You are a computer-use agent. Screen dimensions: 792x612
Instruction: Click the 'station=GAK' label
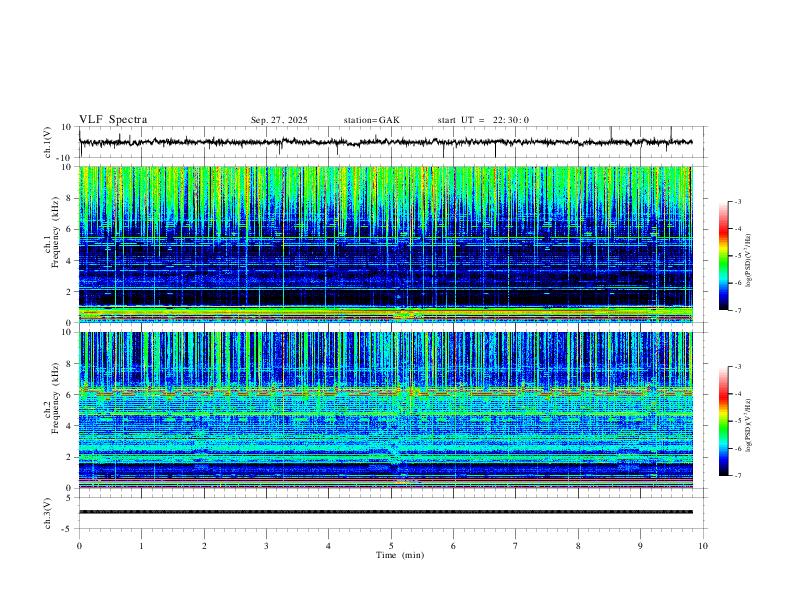pyautogui.click(x=371, y=120)
